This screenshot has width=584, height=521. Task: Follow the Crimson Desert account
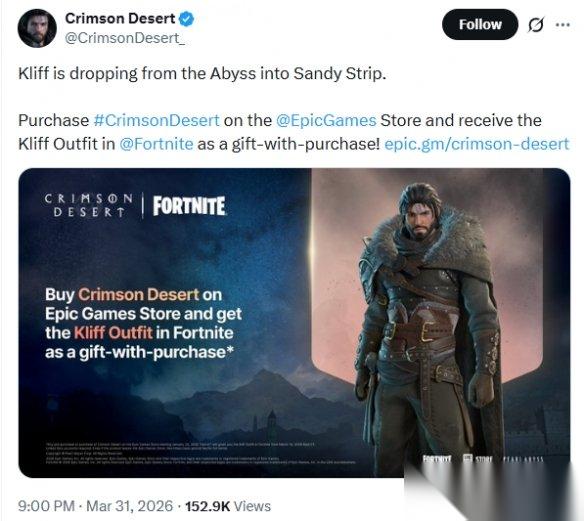(x=480, y=25)
